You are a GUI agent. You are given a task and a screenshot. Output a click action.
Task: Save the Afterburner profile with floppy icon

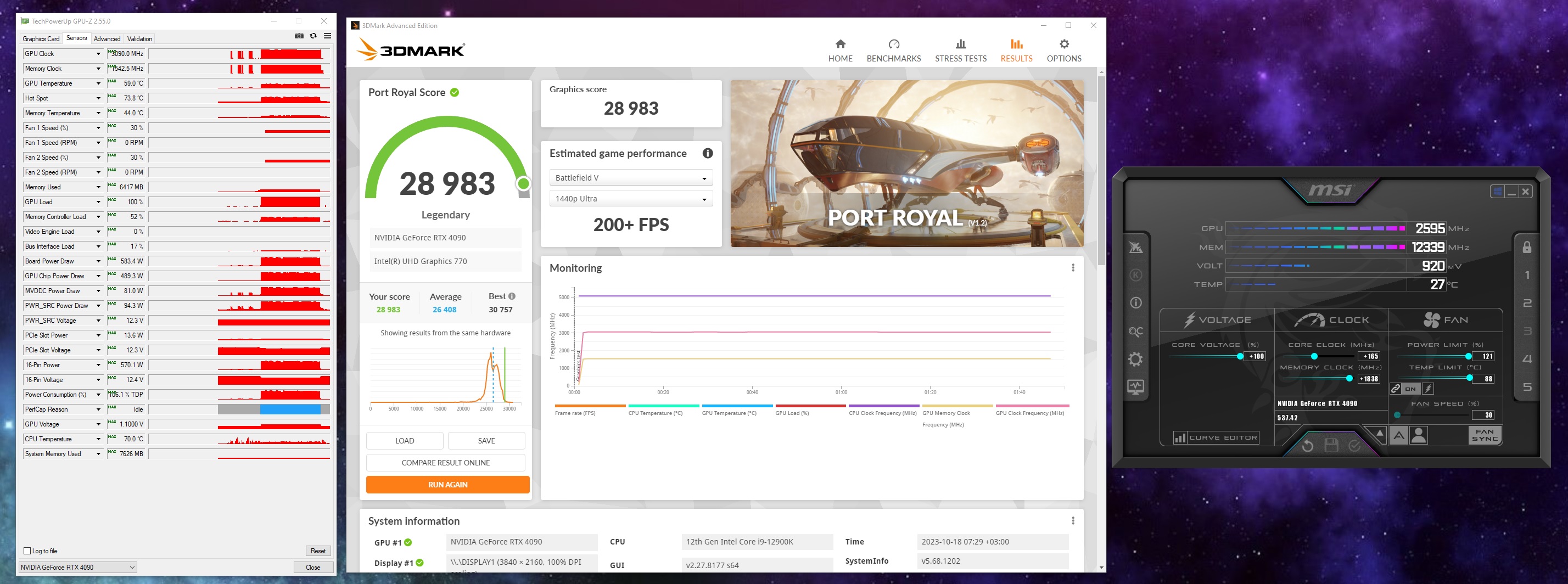pyautogui.click(x=1331, y=446)
